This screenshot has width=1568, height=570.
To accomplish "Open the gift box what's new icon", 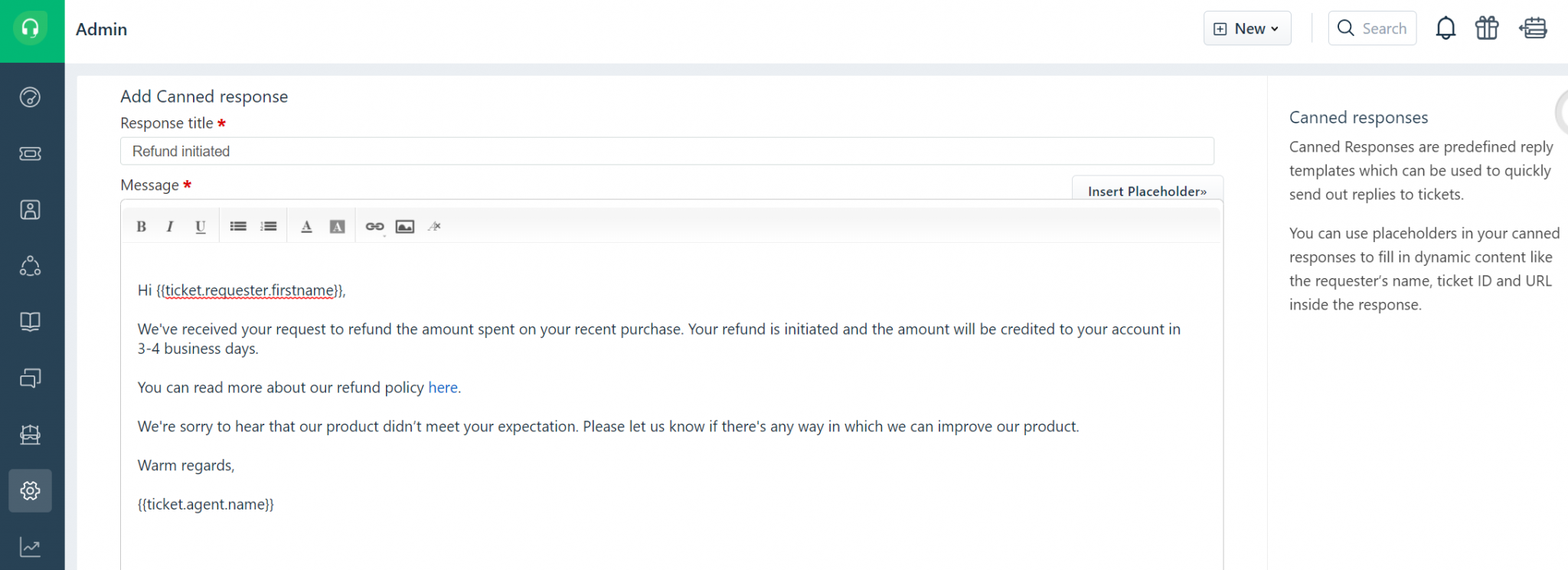I will (x=1487, y=28).
